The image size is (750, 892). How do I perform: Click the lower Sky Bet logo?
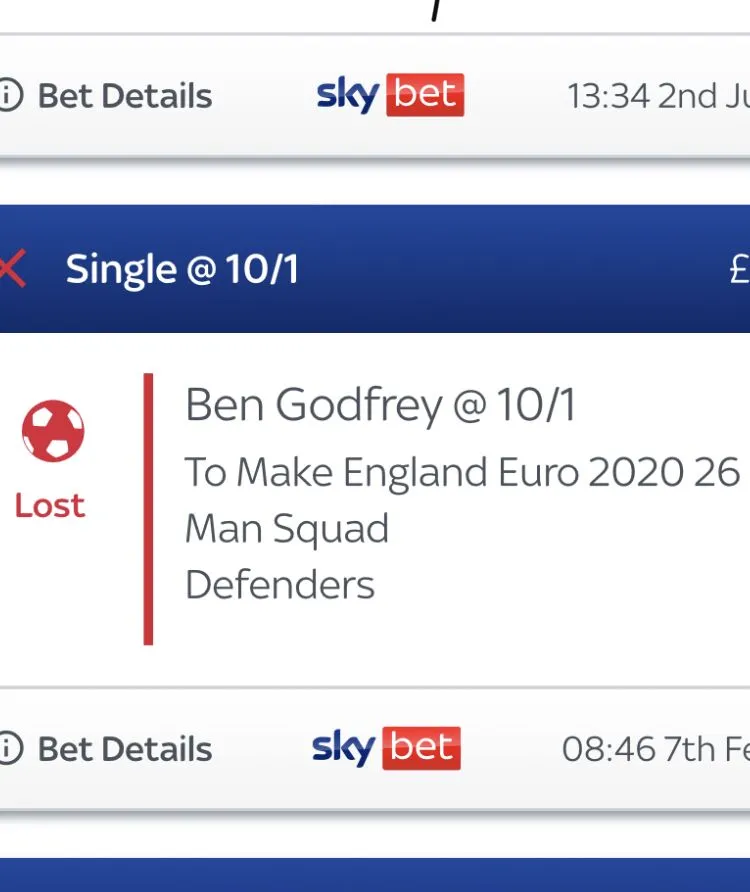pos(386,748)
